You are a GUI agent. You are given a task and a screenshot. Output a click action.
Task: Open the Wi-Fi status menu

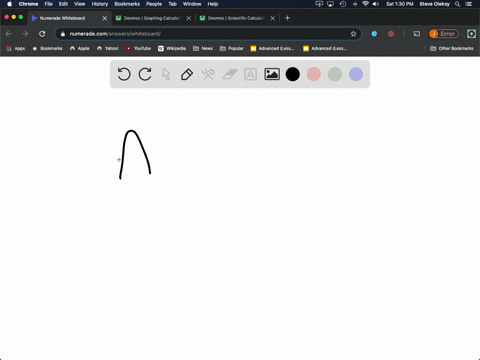365,4
